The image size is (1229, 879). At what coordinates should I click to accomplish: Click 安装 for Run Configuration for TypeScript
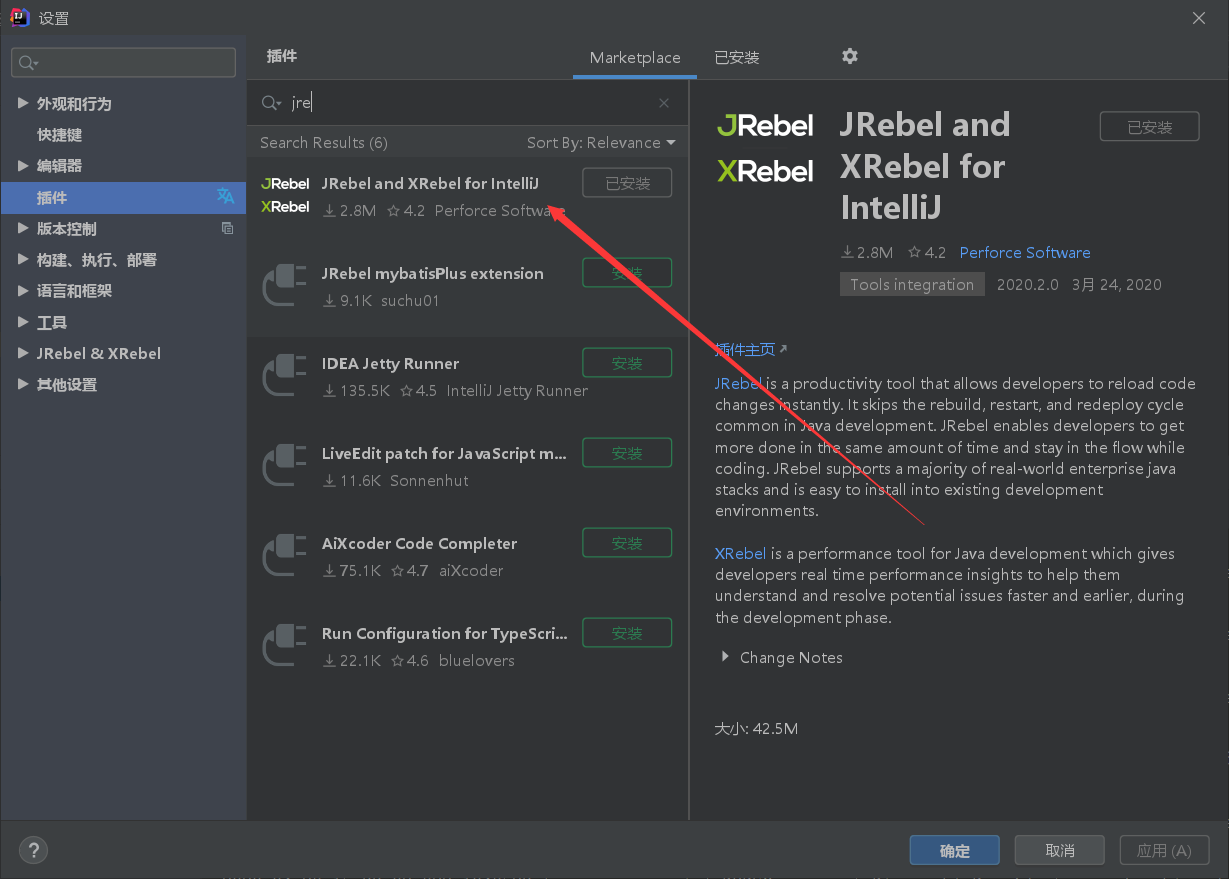click(x=627, y=633)
